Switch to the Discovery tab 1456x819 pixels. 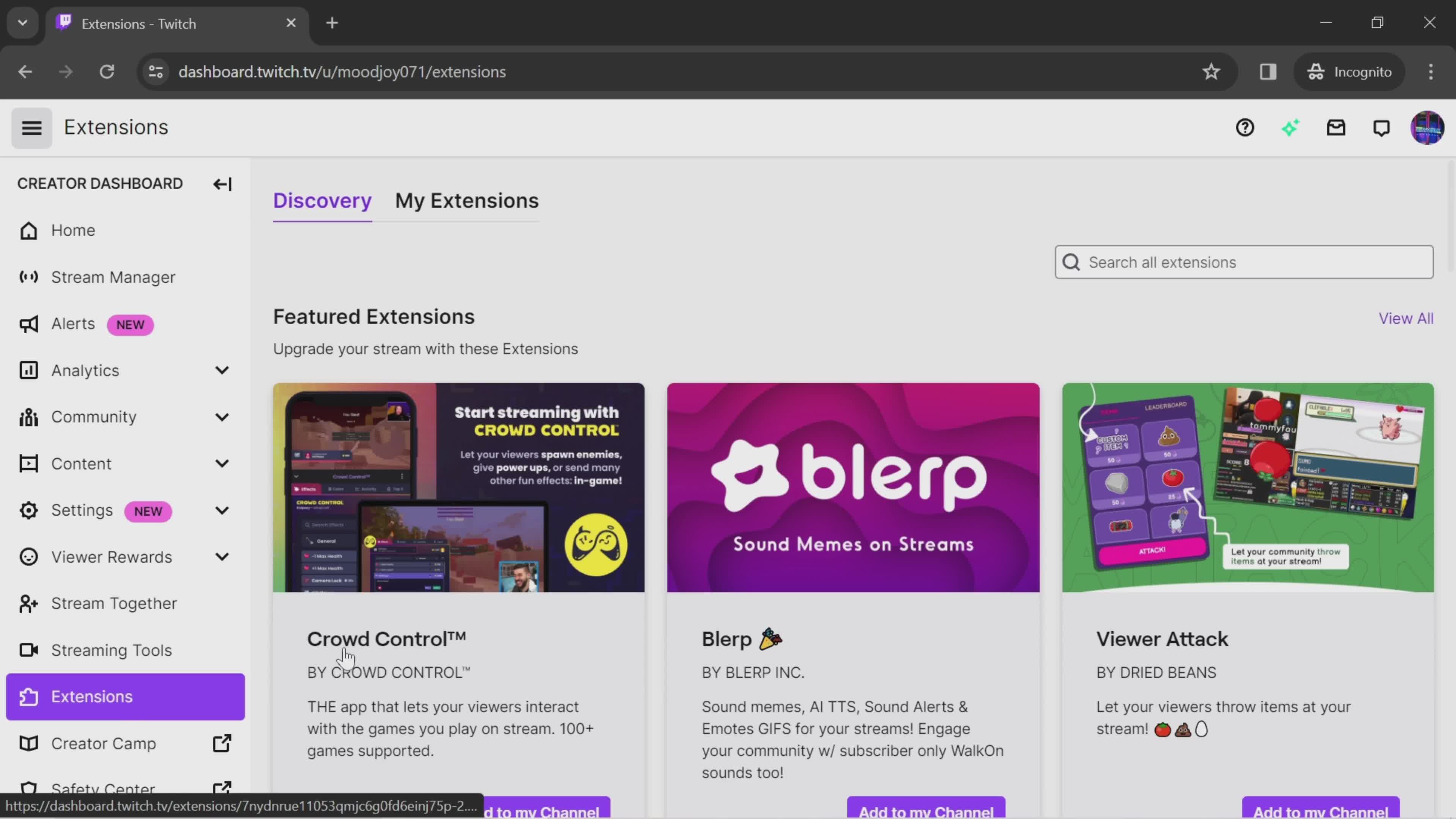[322, 201]
